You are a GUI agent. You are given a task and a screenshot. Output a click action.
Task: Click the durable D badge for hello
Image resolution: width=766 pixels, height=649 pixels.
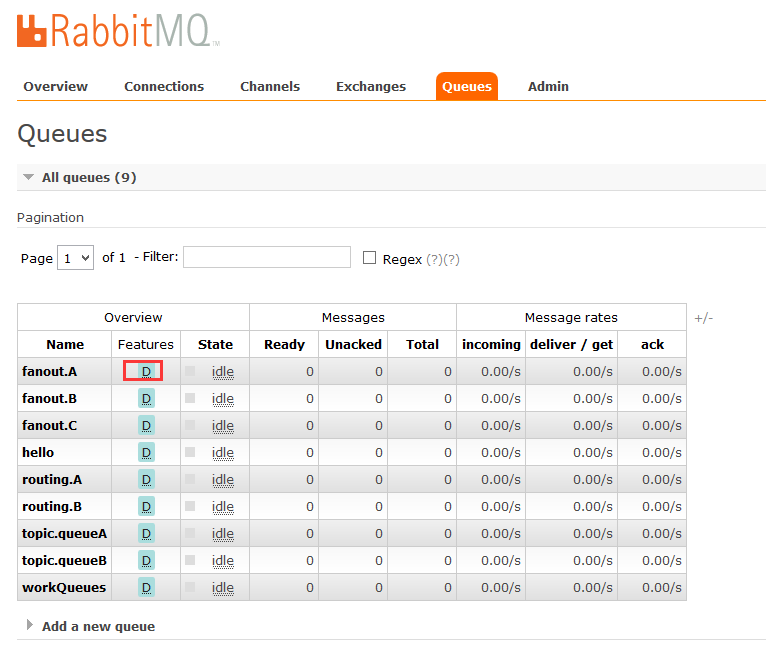(146, 452)
